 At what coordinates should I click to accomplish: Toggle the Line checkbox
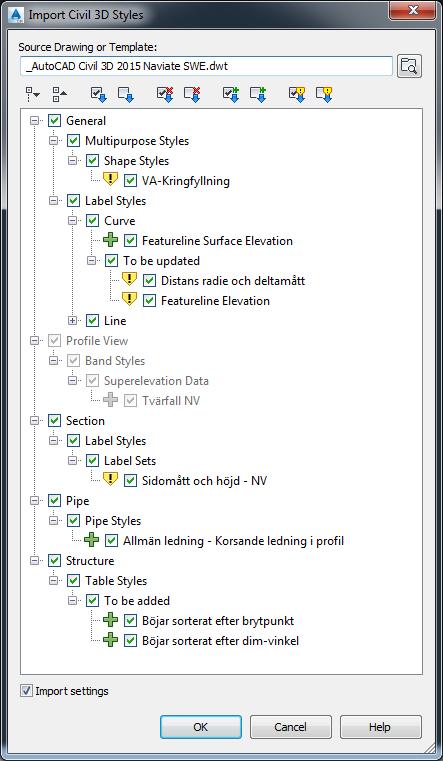click(92, 320)
